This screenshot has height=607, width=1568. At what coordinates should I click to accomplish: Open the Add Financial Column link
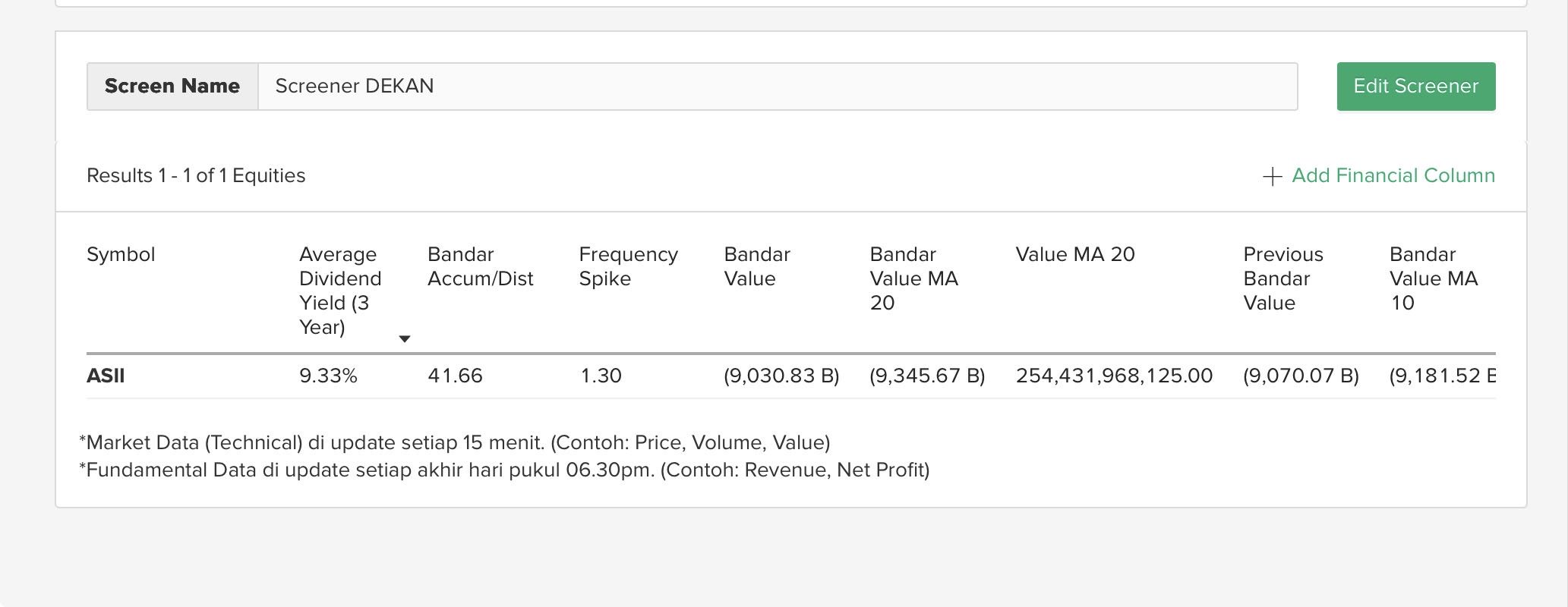tap(1393, 176)
